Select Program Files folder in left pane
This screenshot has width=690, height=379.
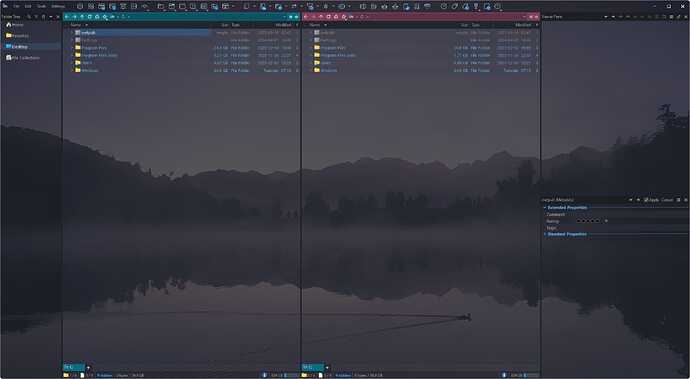point(91,48)
